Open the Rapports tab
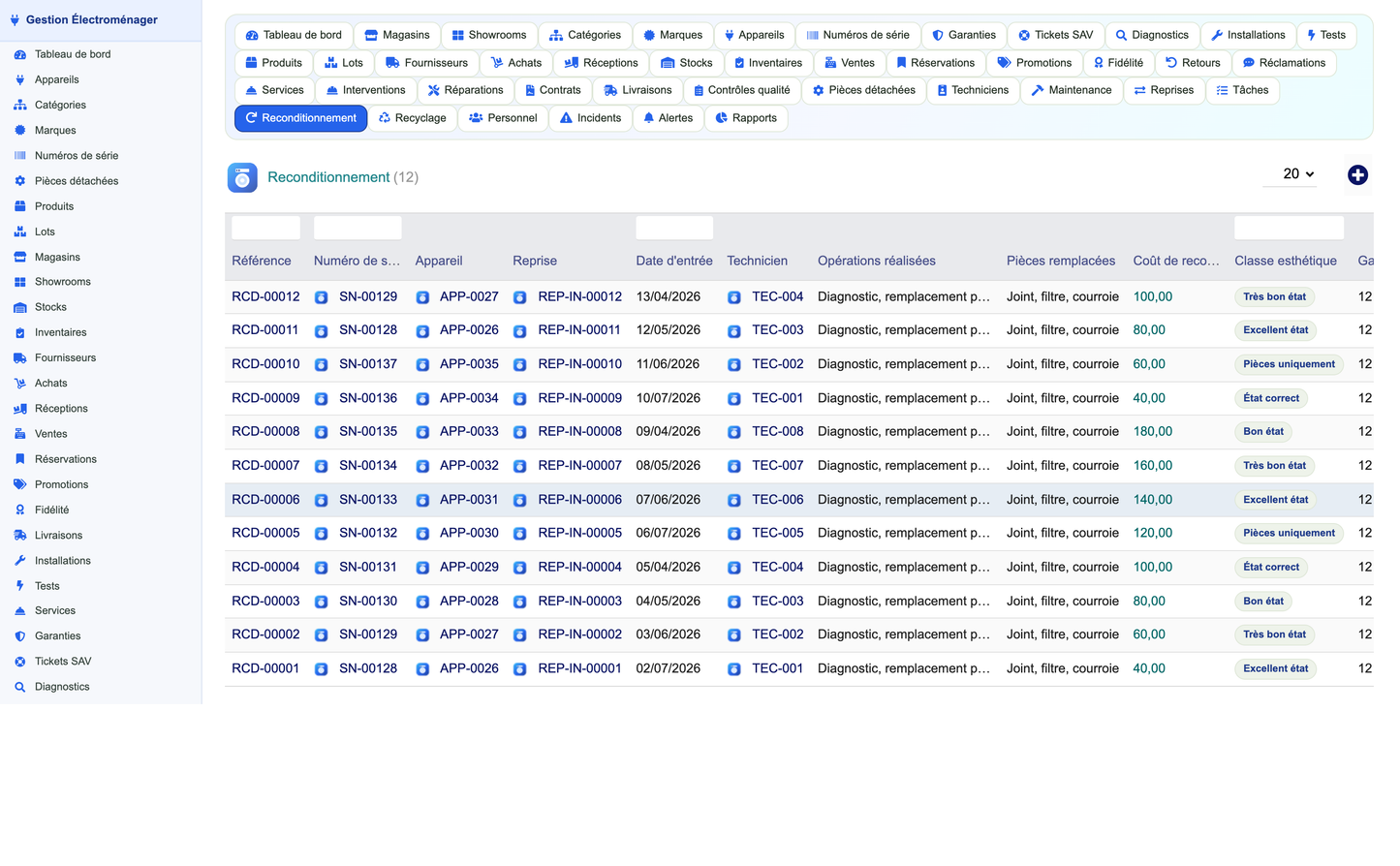Viewport: 1400px width, 866px height. 746,118
